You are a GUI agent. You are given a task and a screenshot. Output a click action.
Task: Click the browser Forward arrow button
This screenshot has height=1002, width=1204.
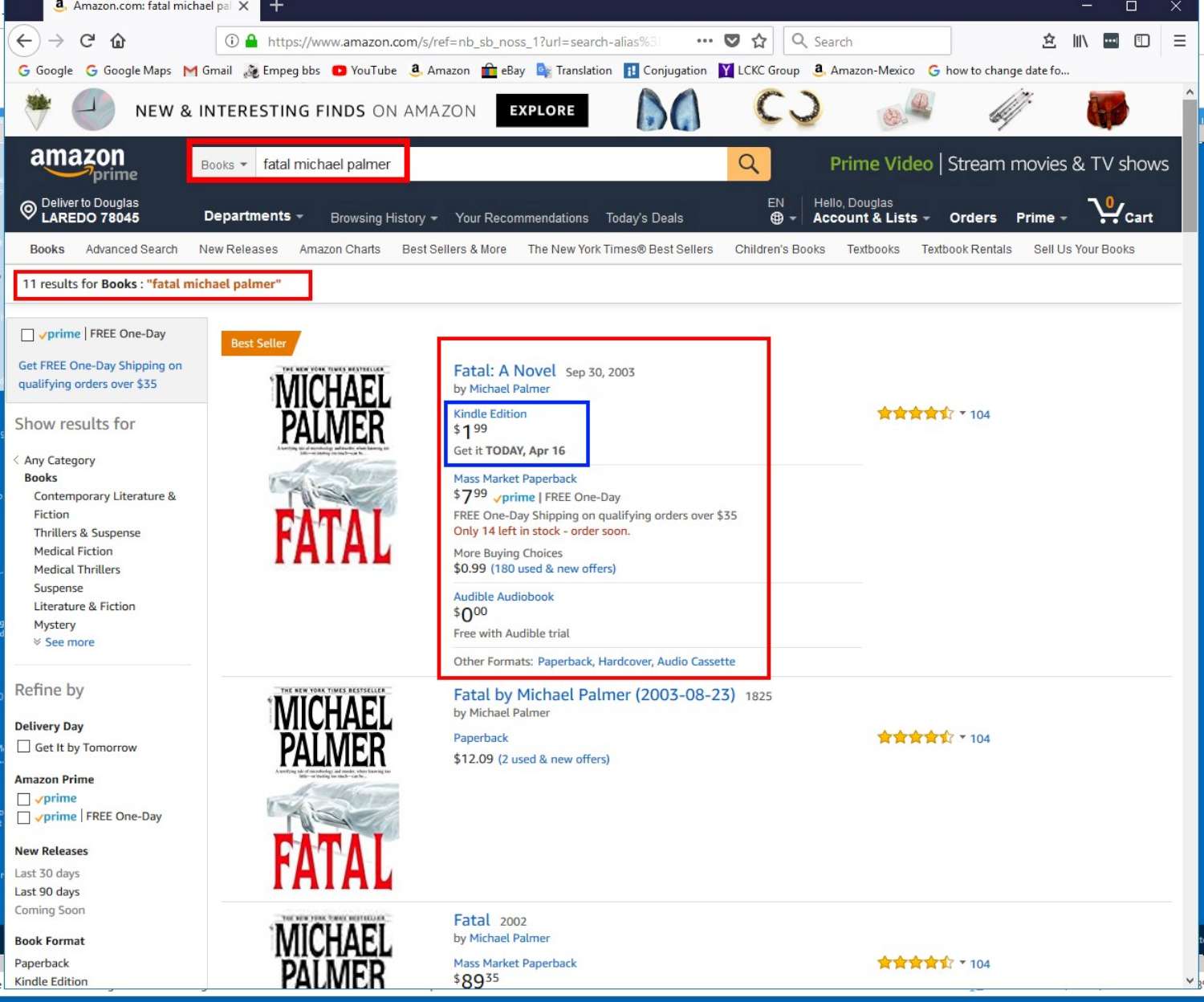(x=55, y=41)
